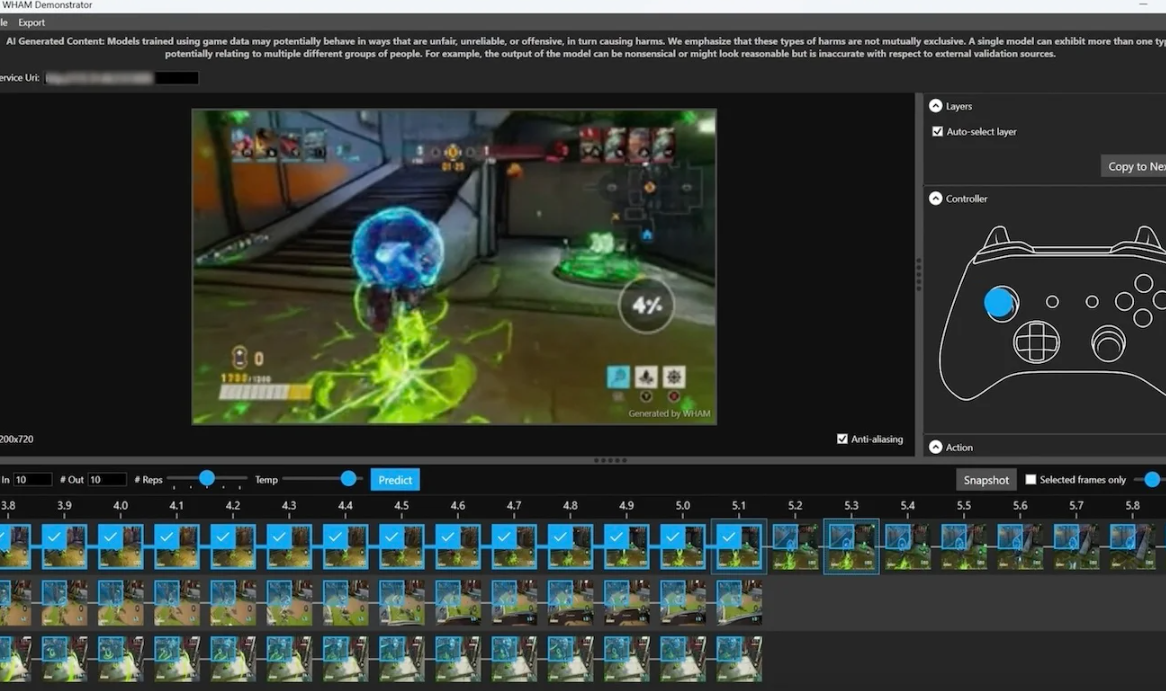The height and width of the screenshot is (691, 1166).
Task: Select the third-row frame thumbnail under 5.1
Action: click(x=739, y=658)
